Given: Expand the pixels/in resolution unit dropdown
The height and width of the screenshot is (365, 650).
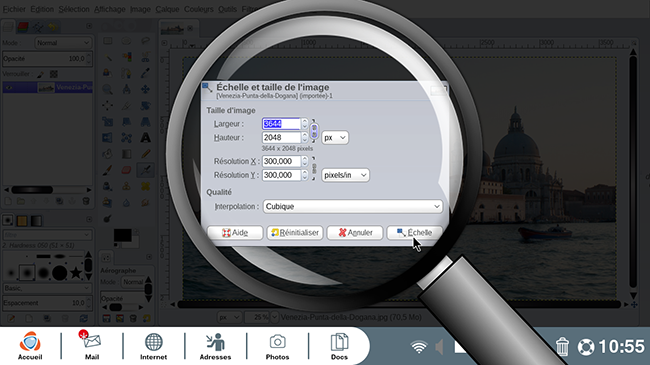Looking at the screenshot, I should (345, 175).
